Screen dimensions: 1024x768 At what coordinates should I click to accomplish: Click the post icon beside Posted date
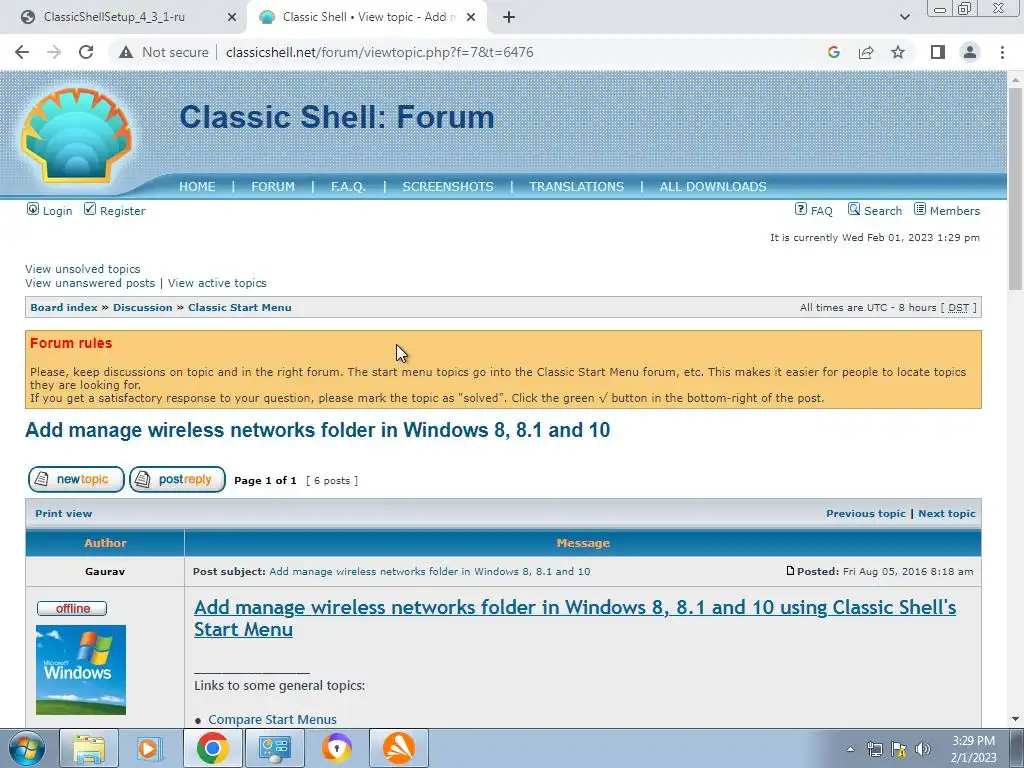[790, 571]
